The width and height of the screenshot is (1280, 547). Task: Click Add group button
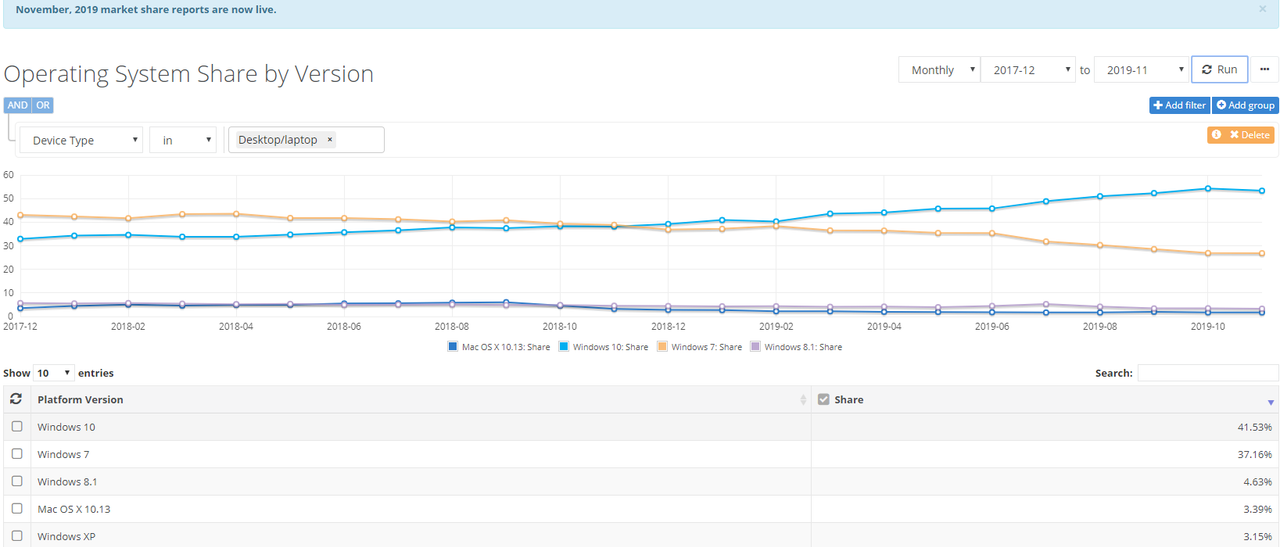[x=1245, y=105]
